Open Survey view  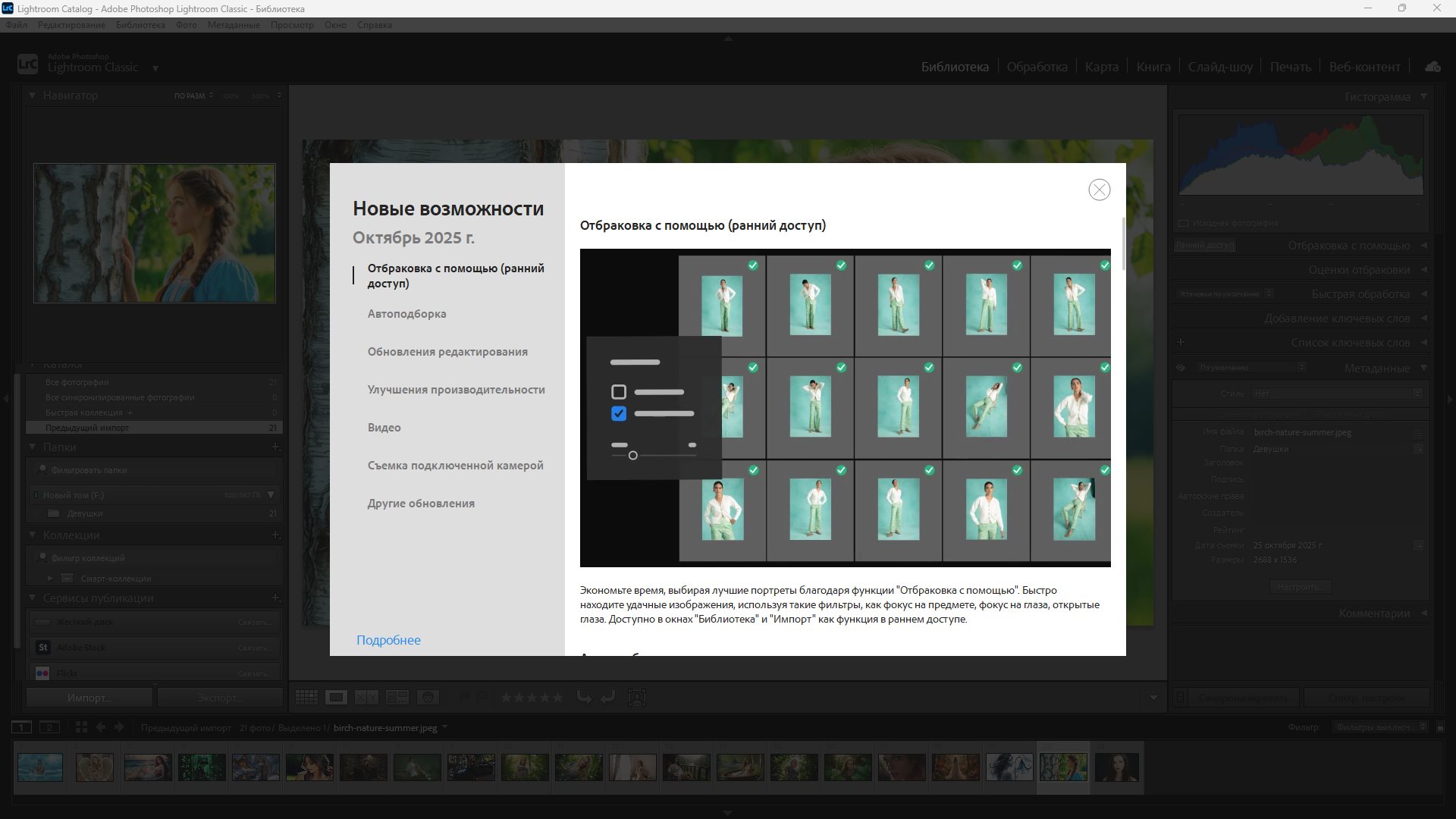(397, 697)
